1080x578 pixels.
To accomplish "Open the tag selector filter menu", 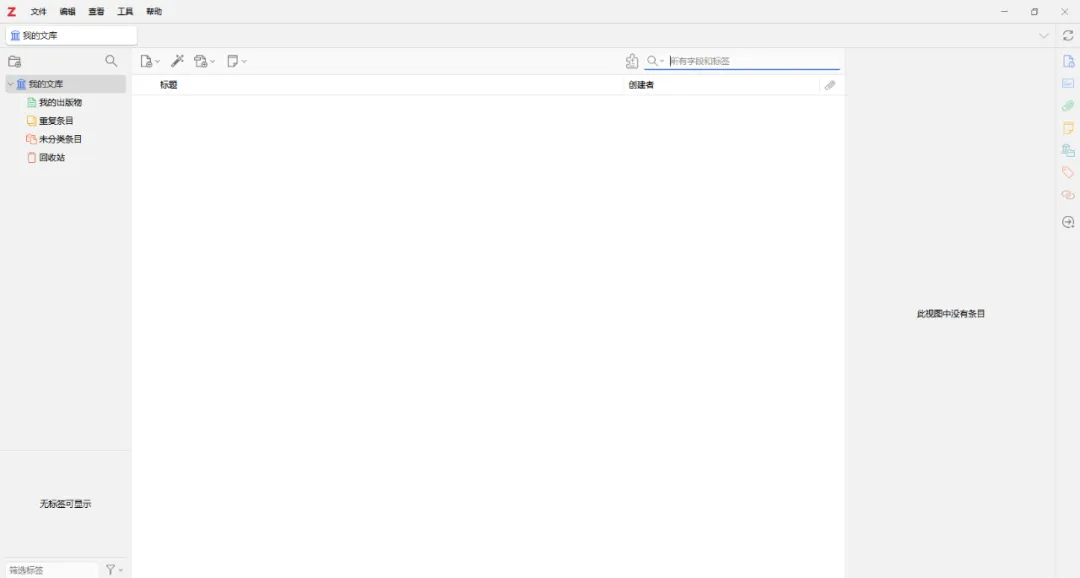I will [114, 570].
